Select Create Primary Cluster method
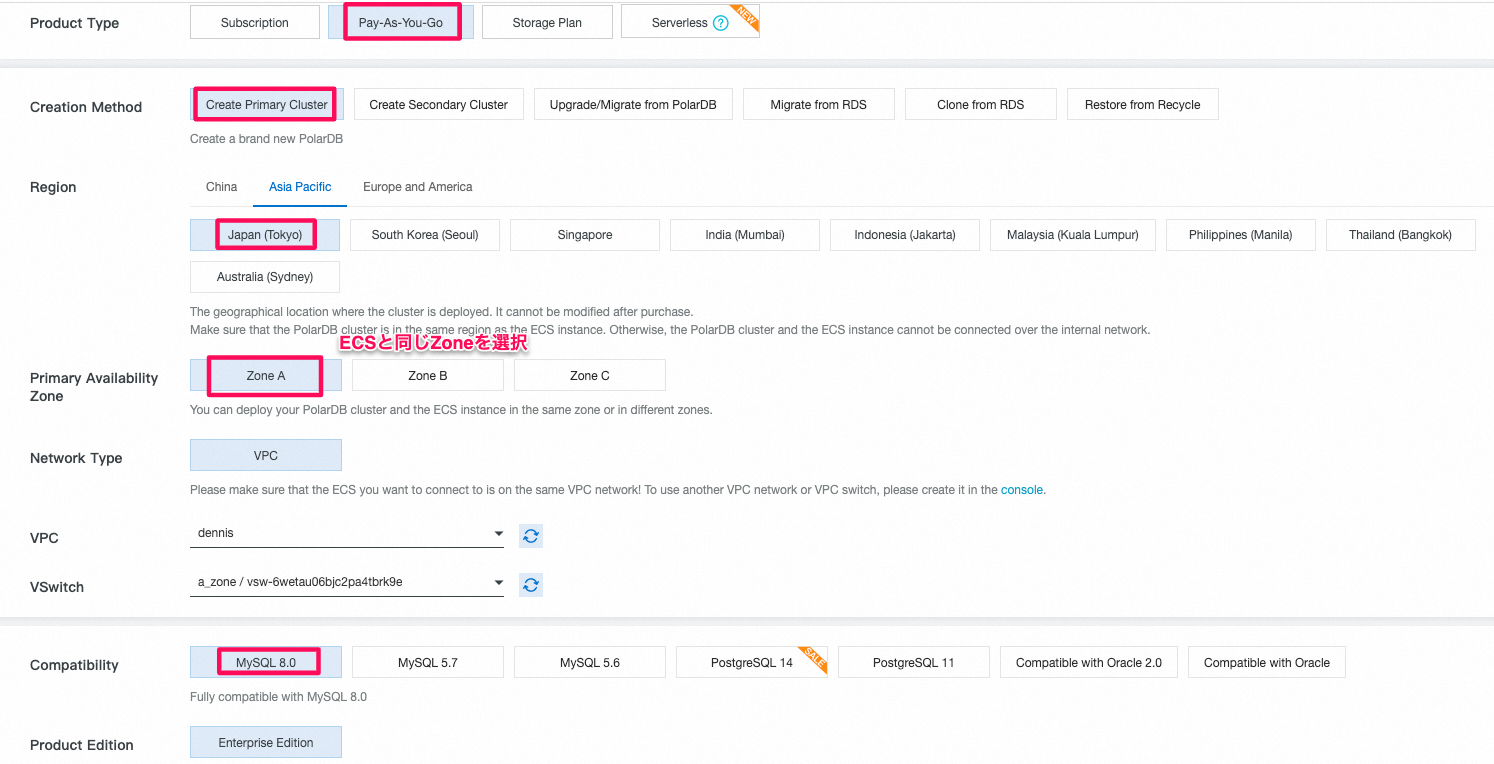This screenshot has height=764, width=1494. click(x=267, y=105)
